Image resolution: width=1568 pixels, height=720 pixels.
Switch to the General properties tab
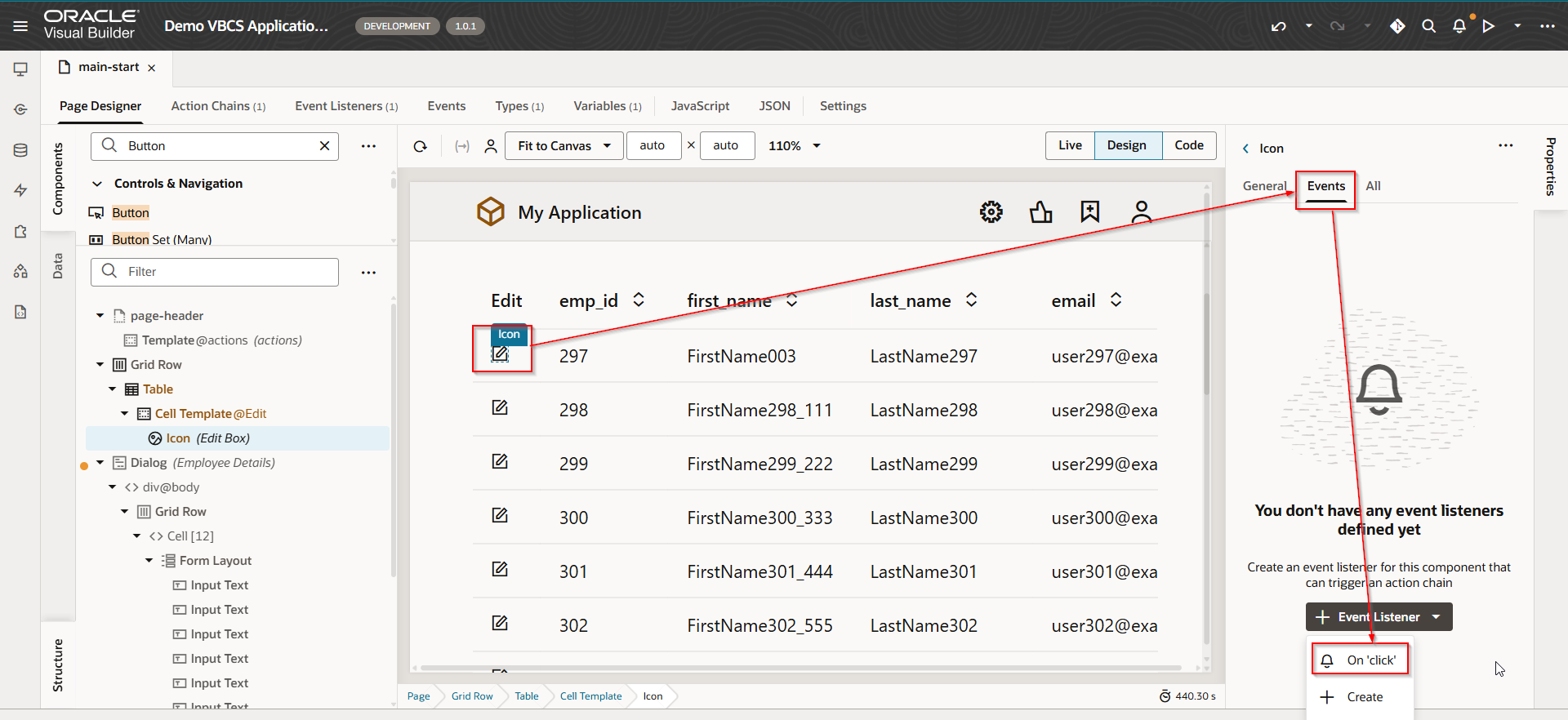point(1264,186)
